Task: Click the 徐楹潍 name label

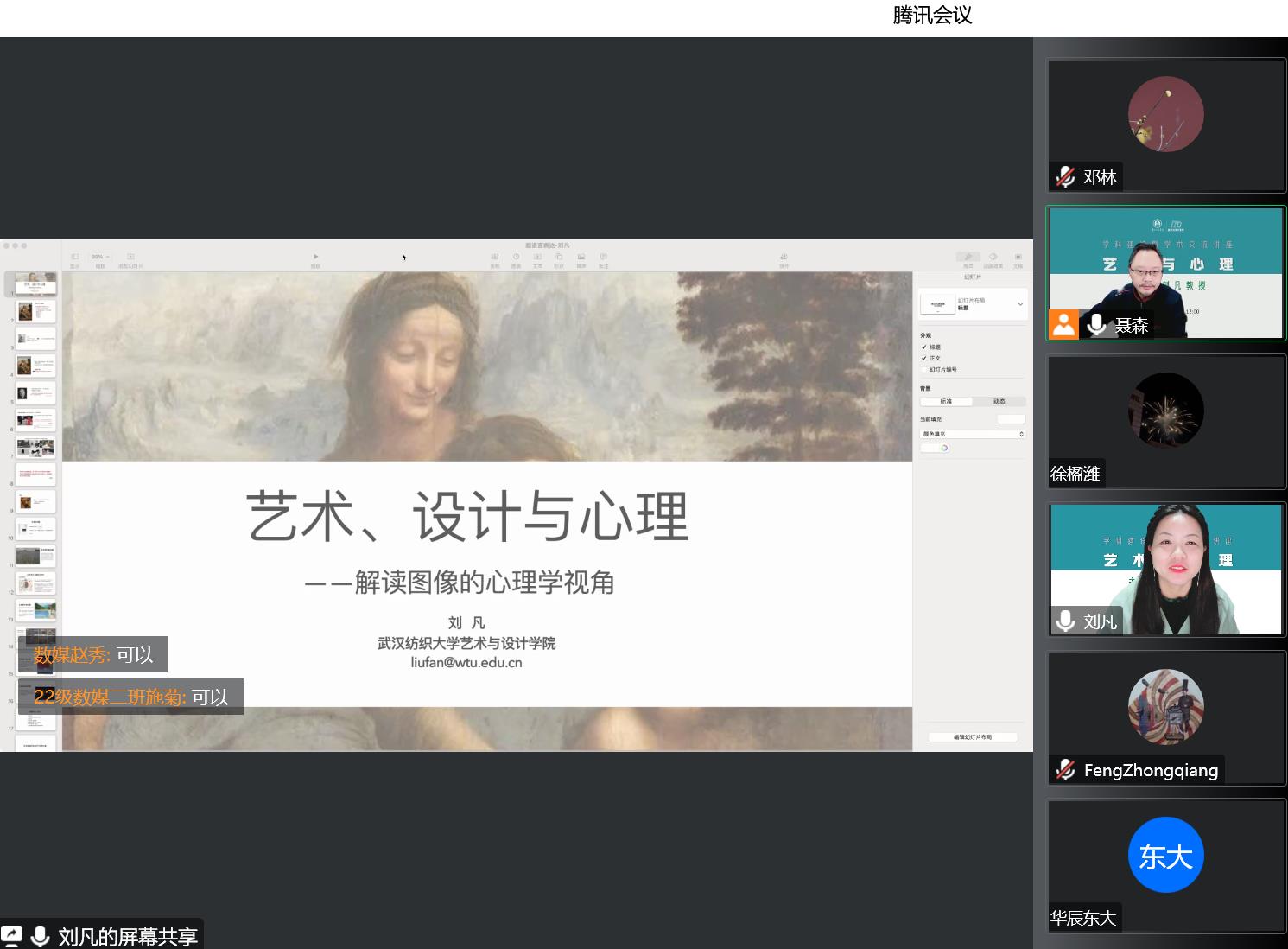Action: tap(1075, 474)
